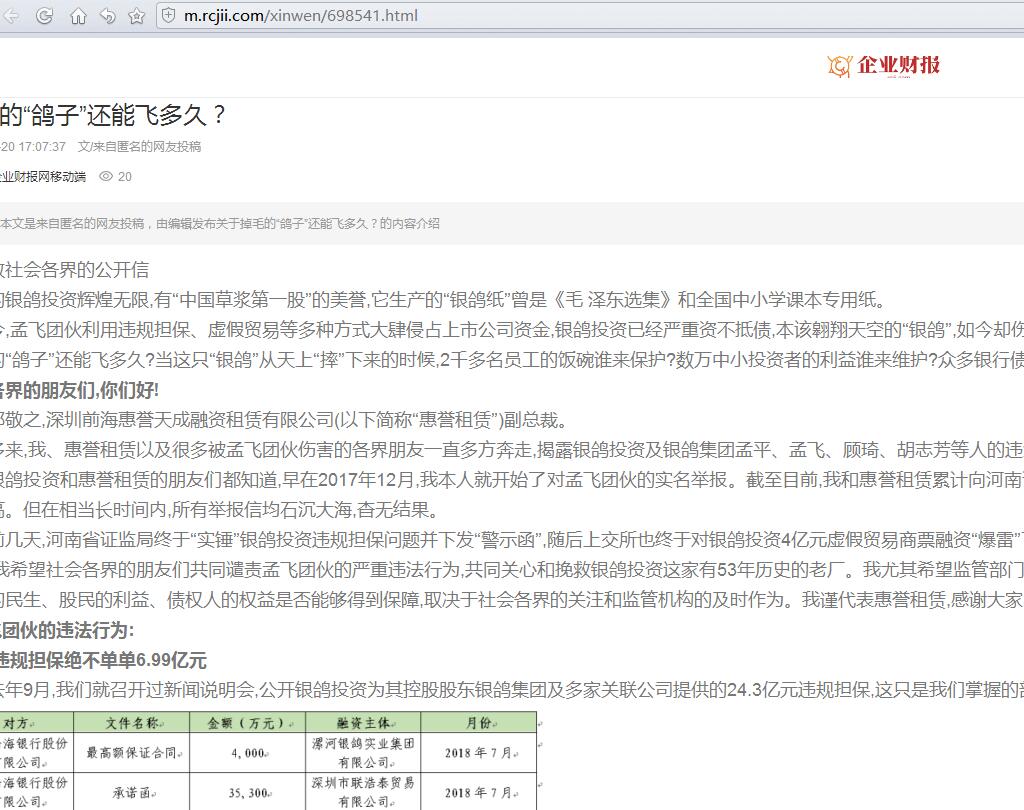Viewport: 1024px width, 810px height.
Task: Click the 企业财报 site logo
Action: coord(884,65)
